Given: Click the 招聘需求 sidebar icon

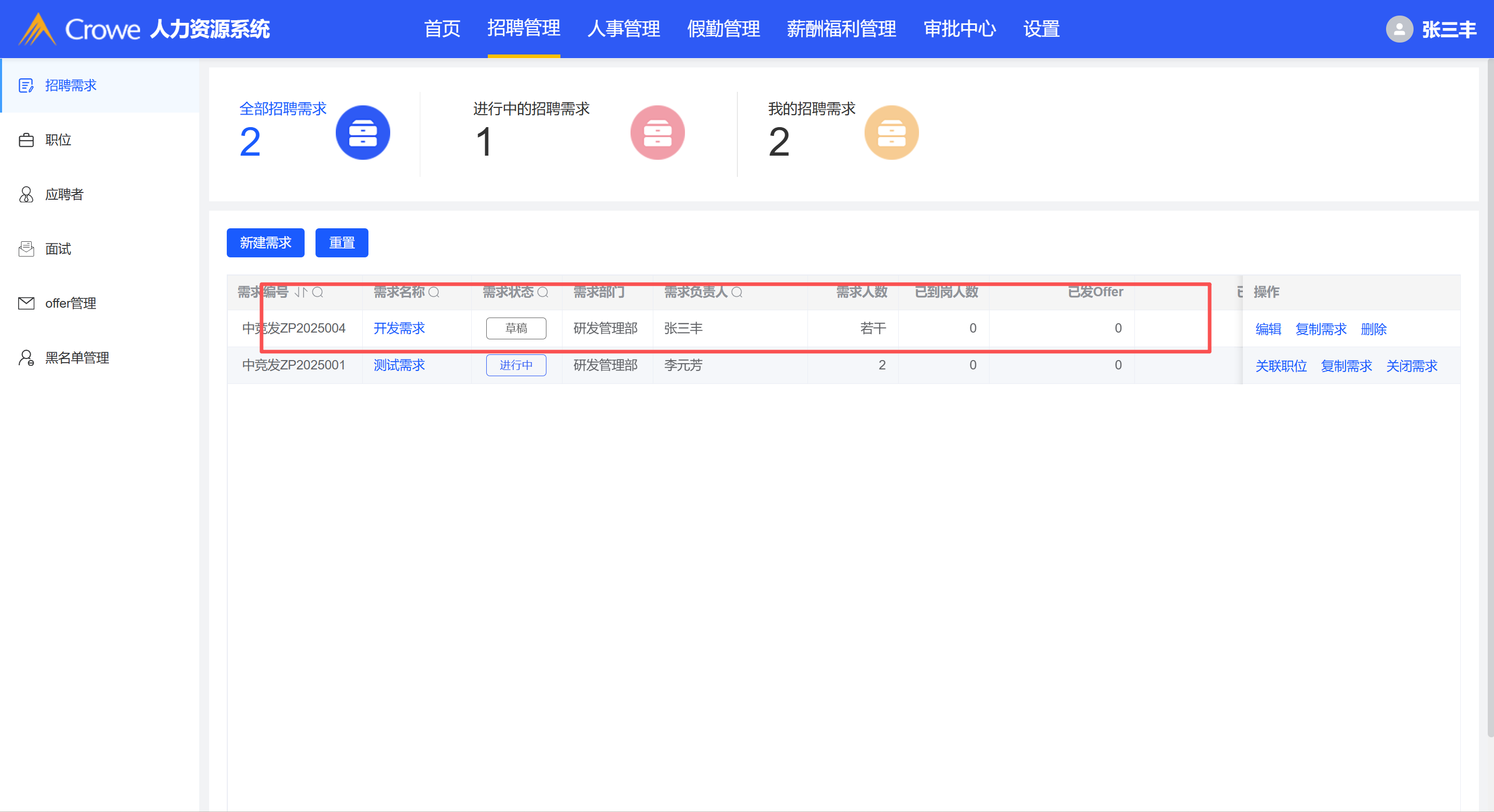Looking at the screenshot, I should click(26, 86).
